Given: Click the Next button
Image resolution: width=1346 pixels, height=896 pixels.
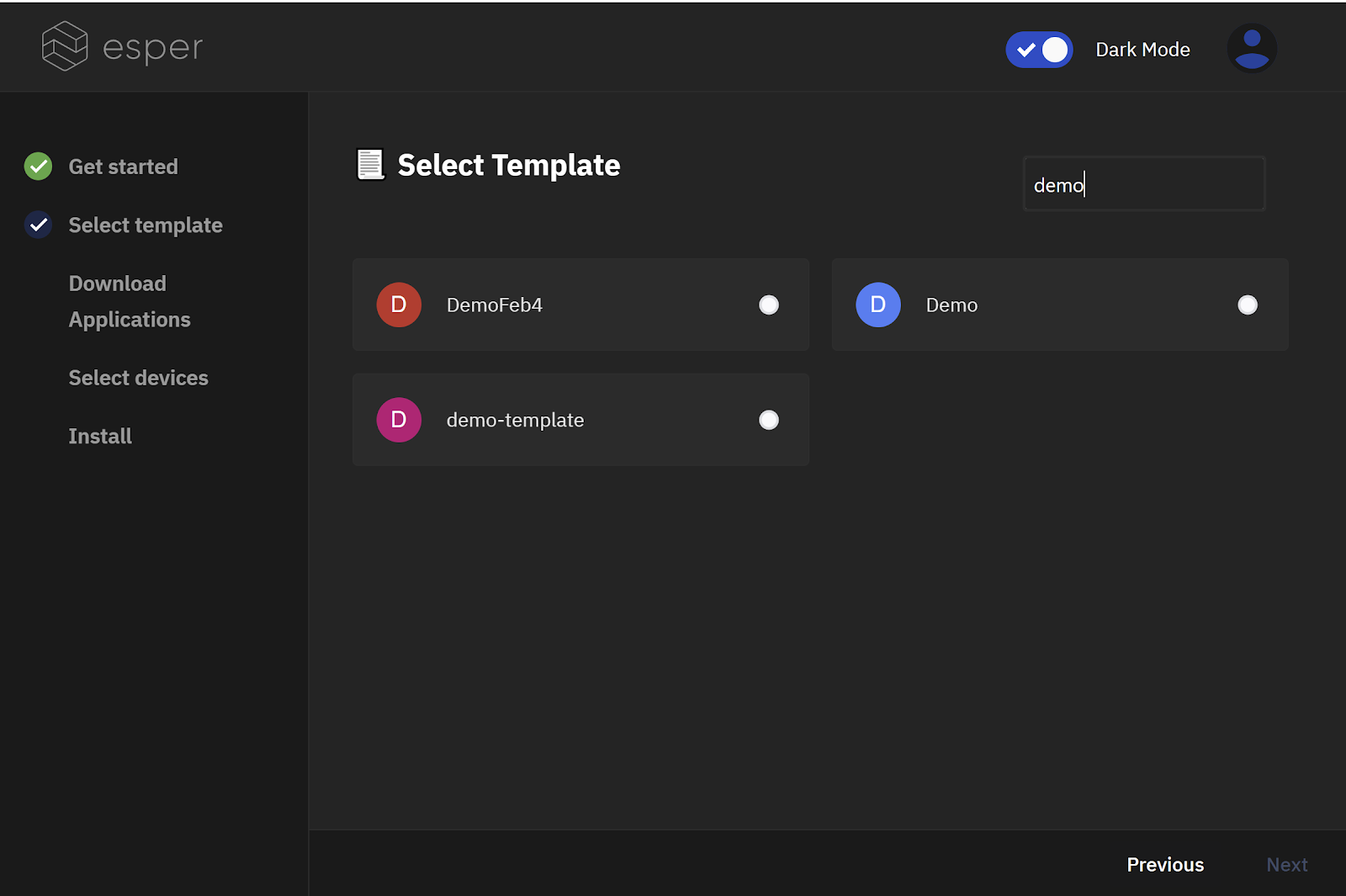Looking at the screenshot, I should pos(1287,864).
